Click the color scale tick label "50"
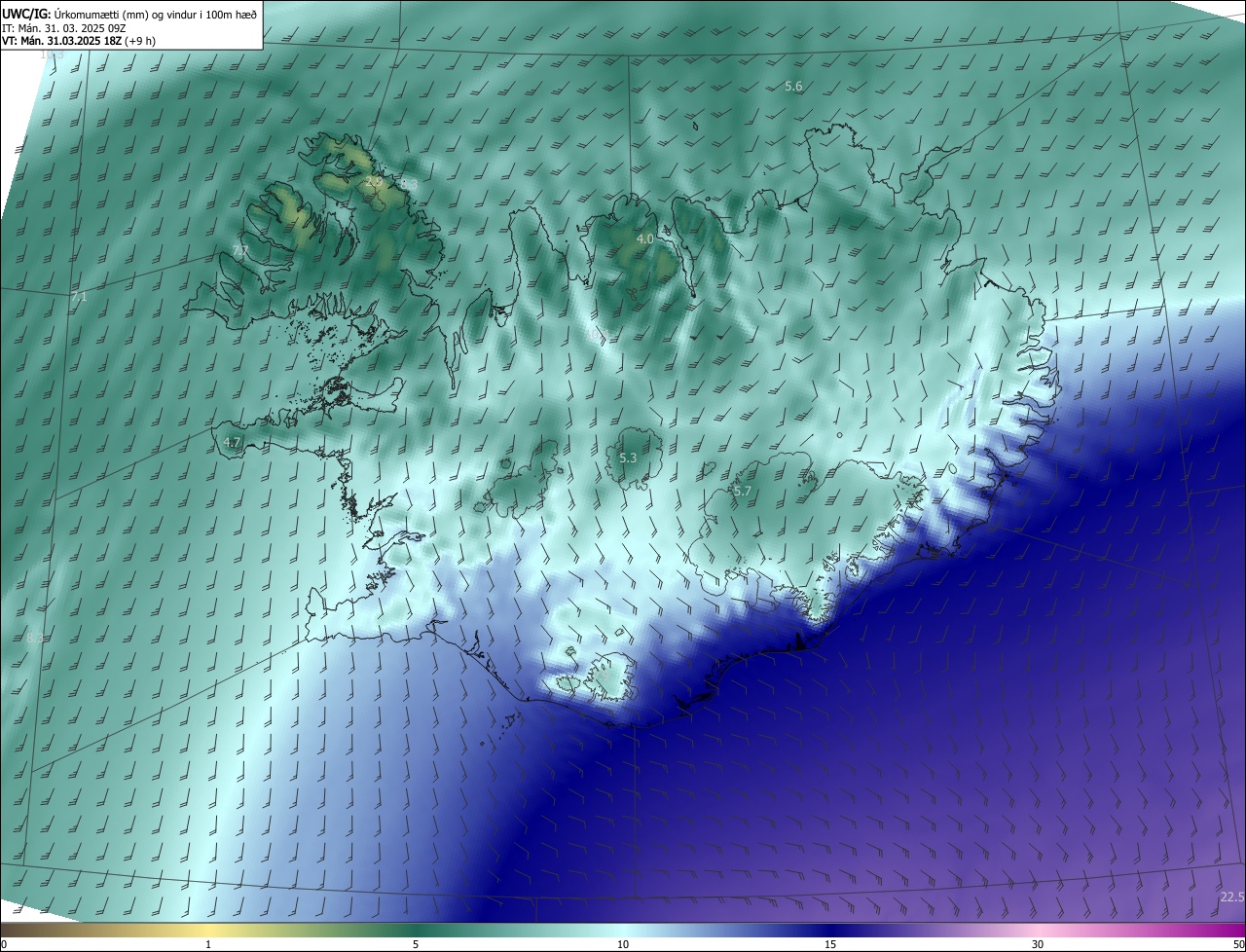Screen dimensions: 1246x952 [x=1237, y=944]
